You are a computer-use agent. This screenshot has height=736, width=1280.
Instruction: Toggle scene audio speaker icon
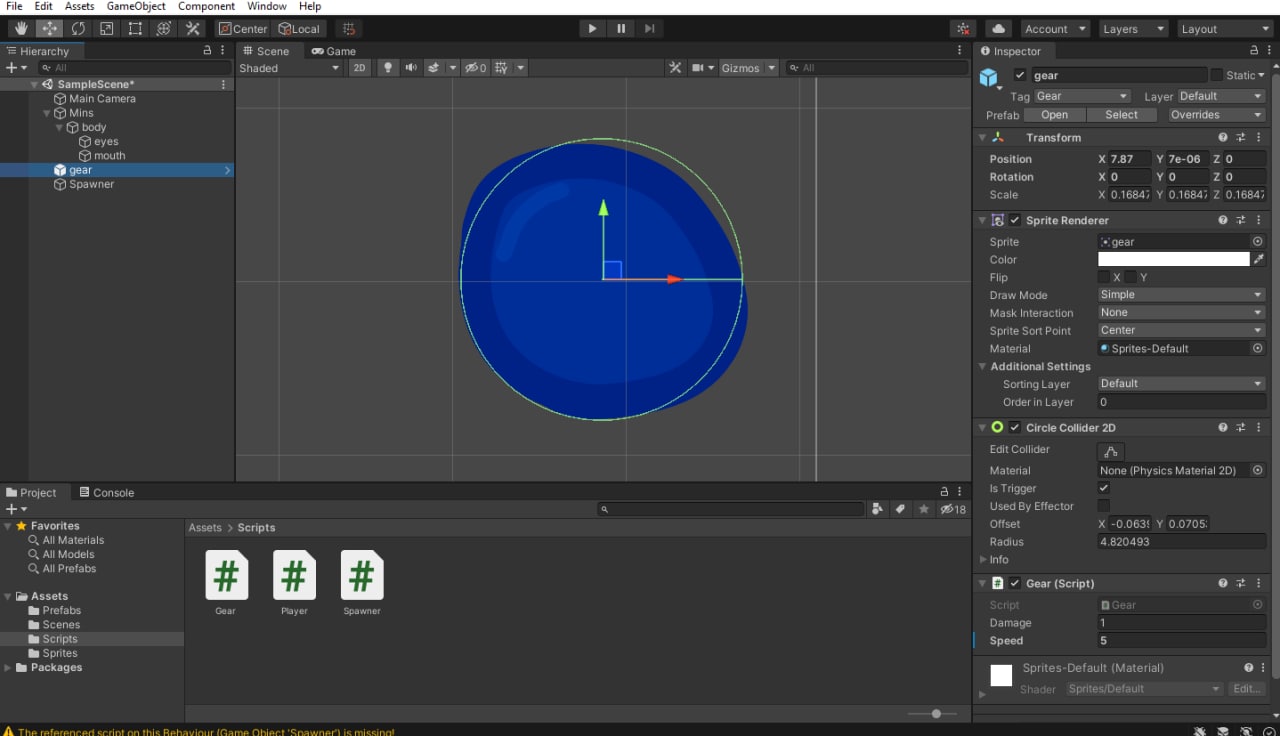coord(411,68)
